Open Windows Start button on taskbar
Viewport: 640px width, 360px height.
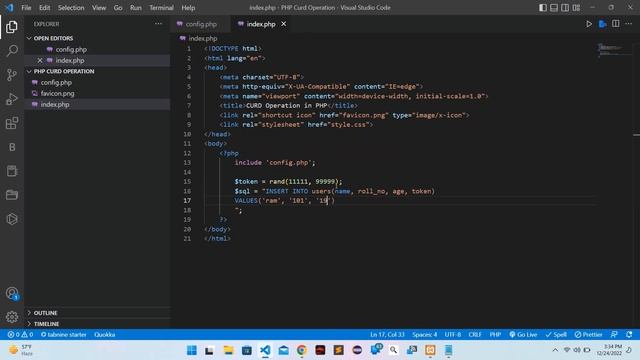(191, 350)
